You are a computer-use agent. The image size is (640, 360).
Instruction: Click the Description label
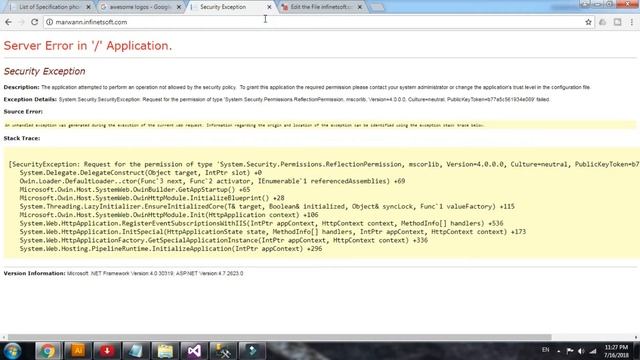click(22, 87)
